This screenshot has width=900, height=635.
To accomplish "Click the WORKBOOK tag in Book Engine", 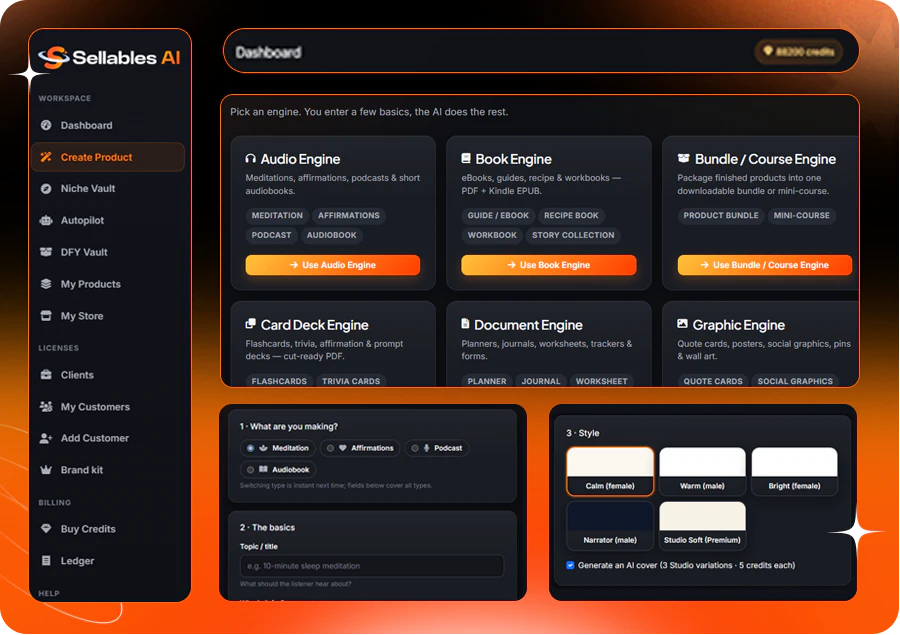I will coord(492,235).
